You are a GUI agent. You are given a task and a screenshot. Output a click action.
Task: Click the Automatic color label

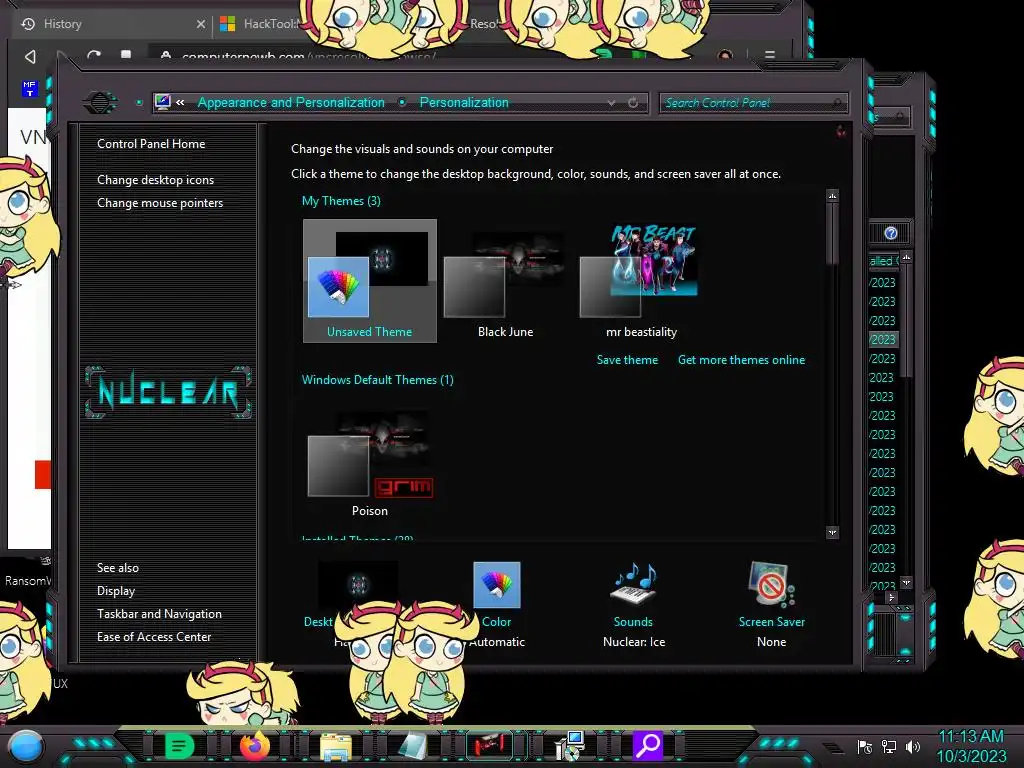click(497, 642)
